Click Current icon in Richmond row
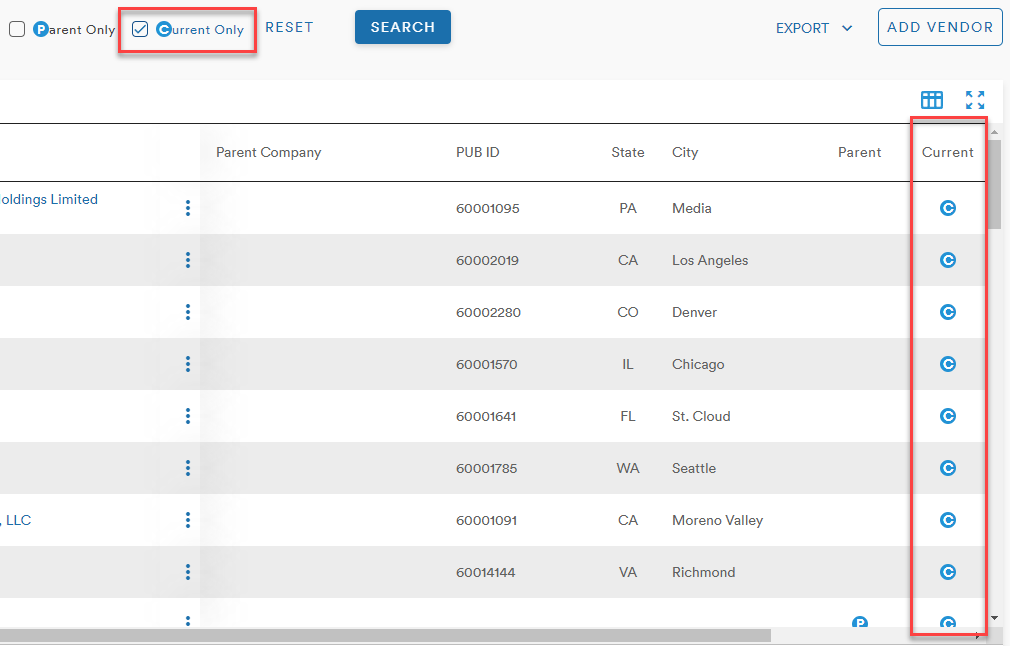 click(x=948, y=572)
